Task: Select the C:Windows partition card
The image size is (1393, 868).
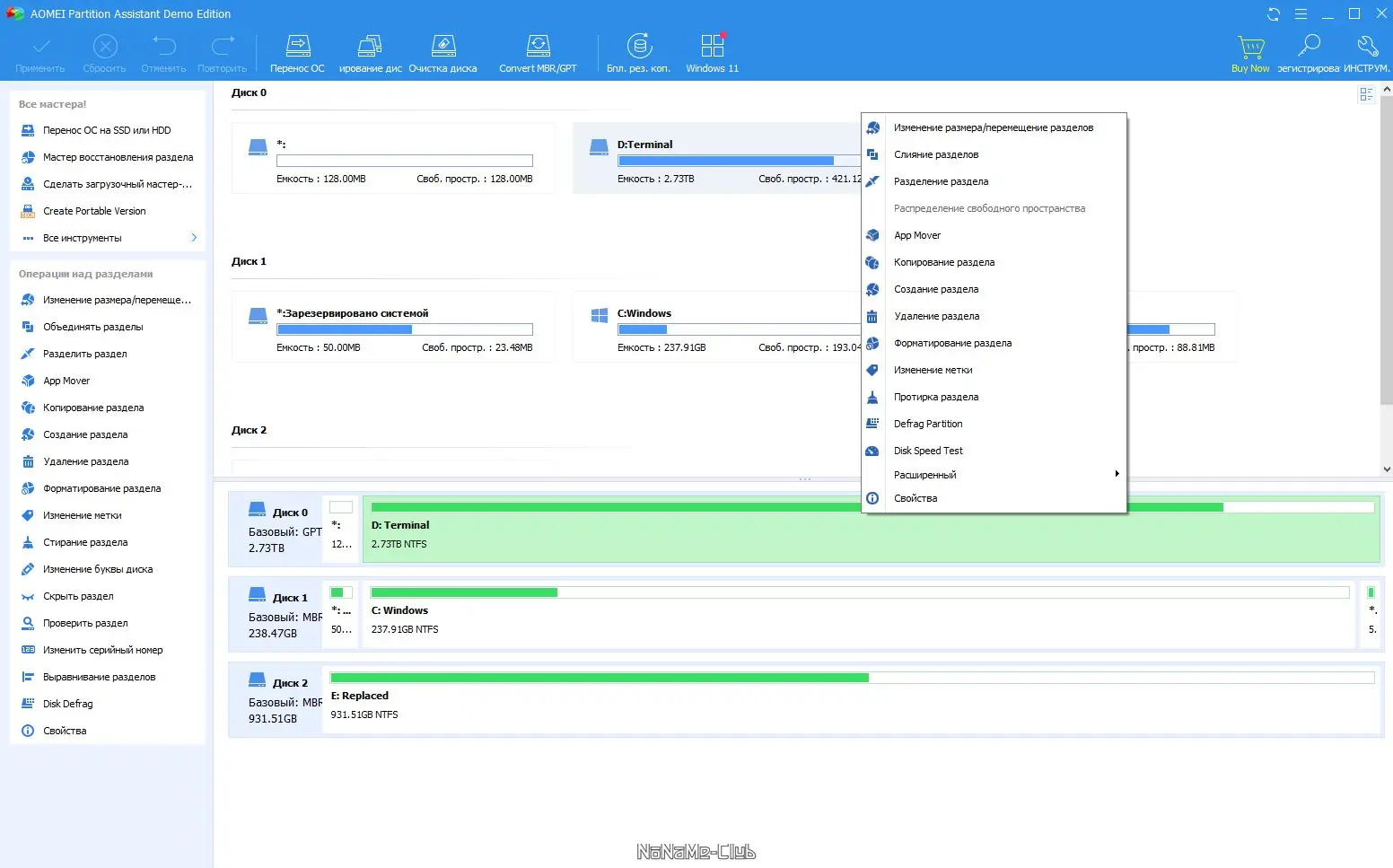Action: [716, 327]
